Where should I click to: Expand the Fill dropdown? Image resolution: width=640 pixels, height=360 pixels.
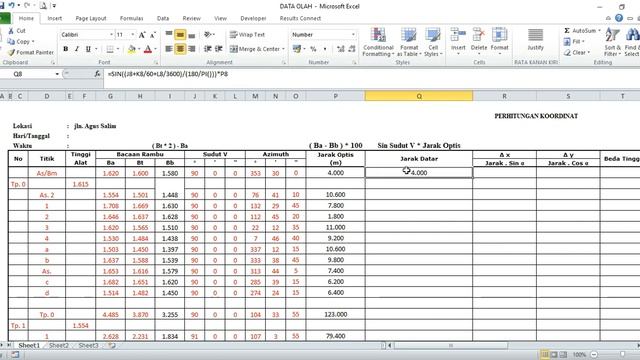pyautogui.click(x=583, y=42)
